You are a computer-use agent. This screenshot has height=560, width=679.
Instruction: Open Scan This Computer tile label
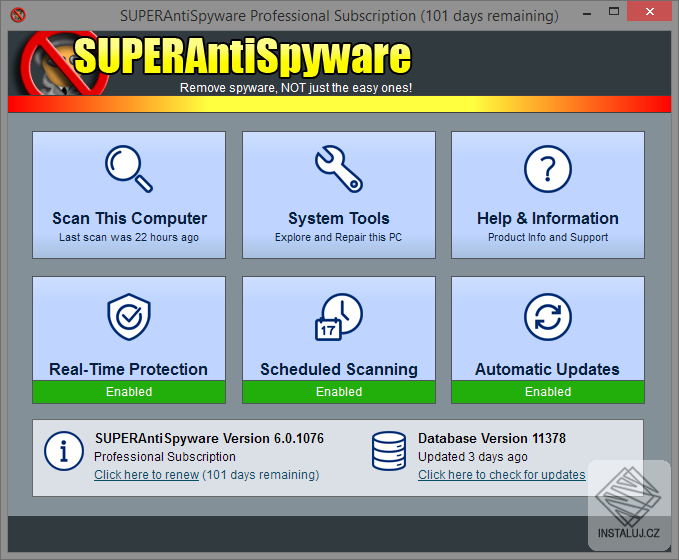point(129,219)
